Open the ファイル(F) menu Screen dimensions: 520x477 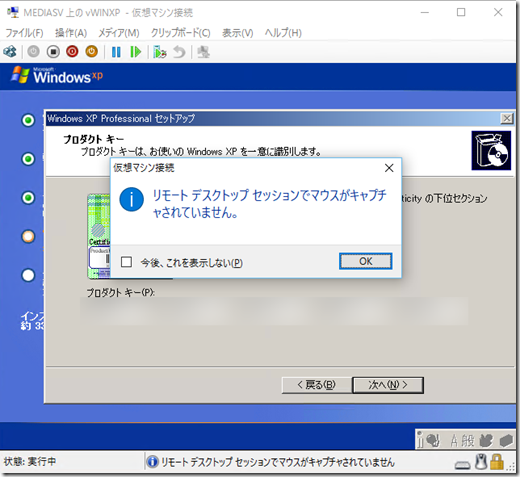(x=24, y=33)
